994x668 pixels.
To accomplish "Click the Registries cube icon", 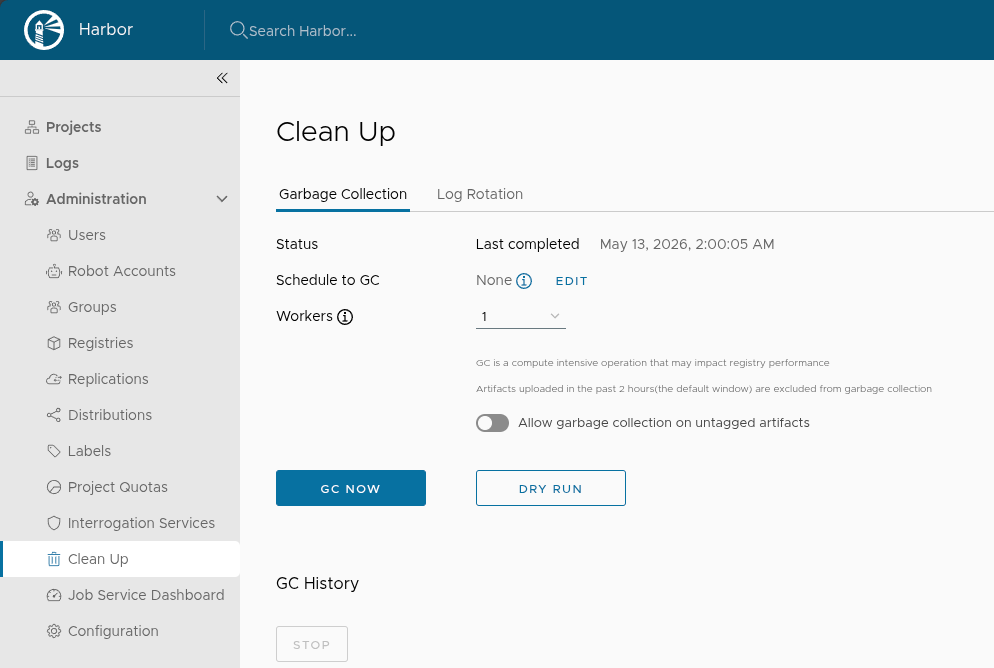I will (x=54, y=343).
